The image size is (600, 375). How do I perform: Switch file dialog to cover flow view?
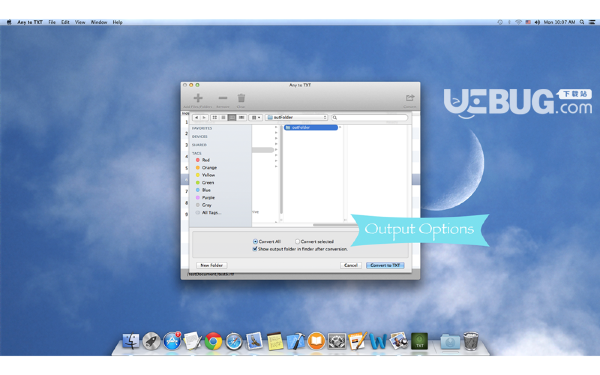pos(241,117)
